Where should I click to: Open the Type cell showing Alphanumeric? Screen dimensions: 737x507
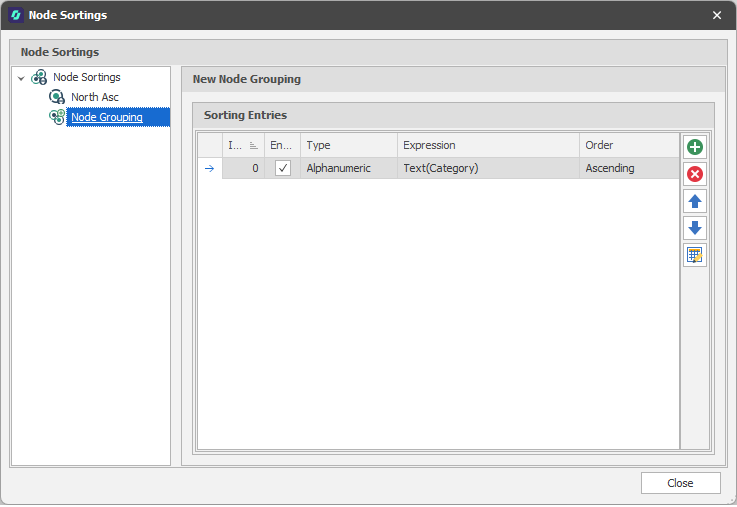tap(348, 168)
